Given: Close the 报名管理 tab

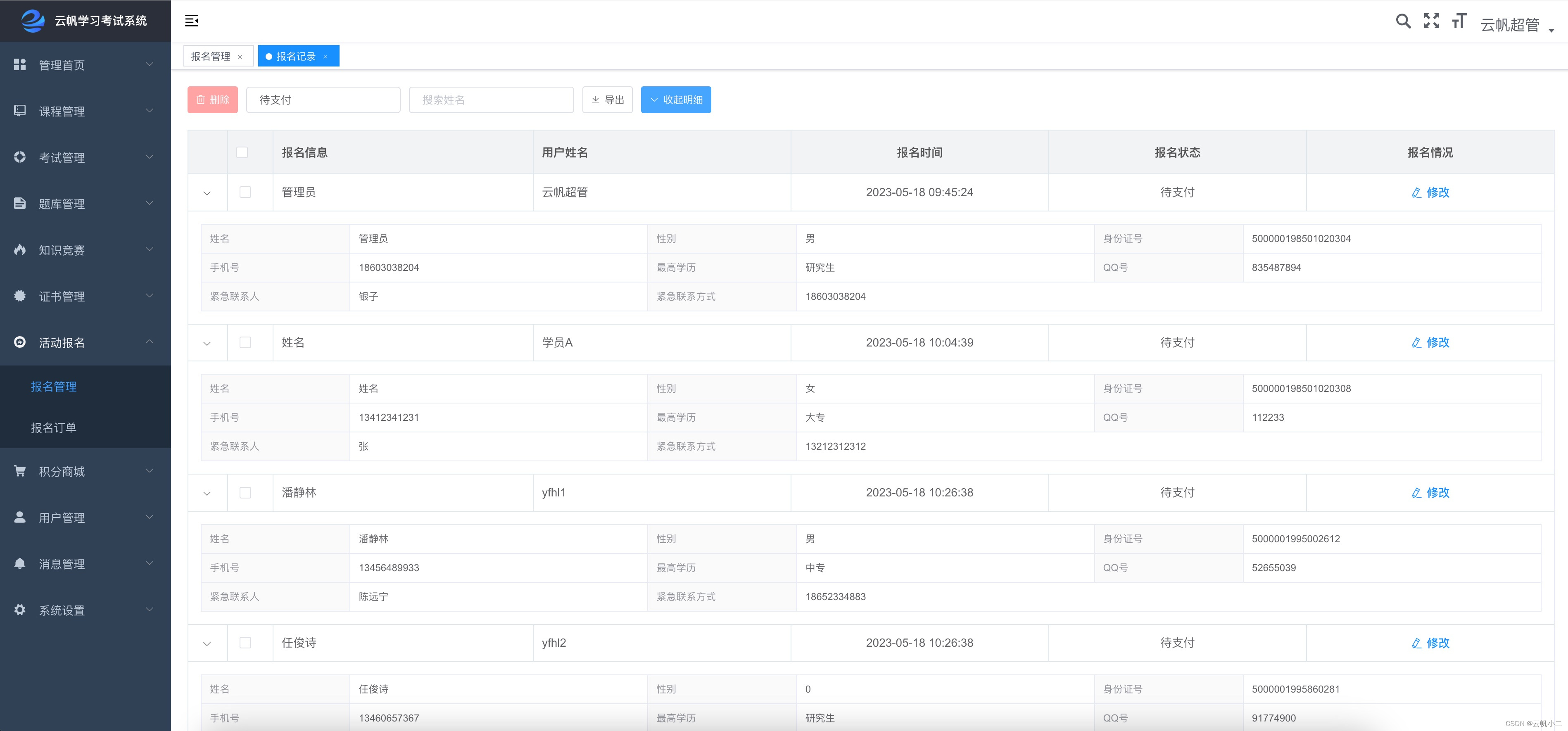Looking at the screenshot, I should click(240, 57).
